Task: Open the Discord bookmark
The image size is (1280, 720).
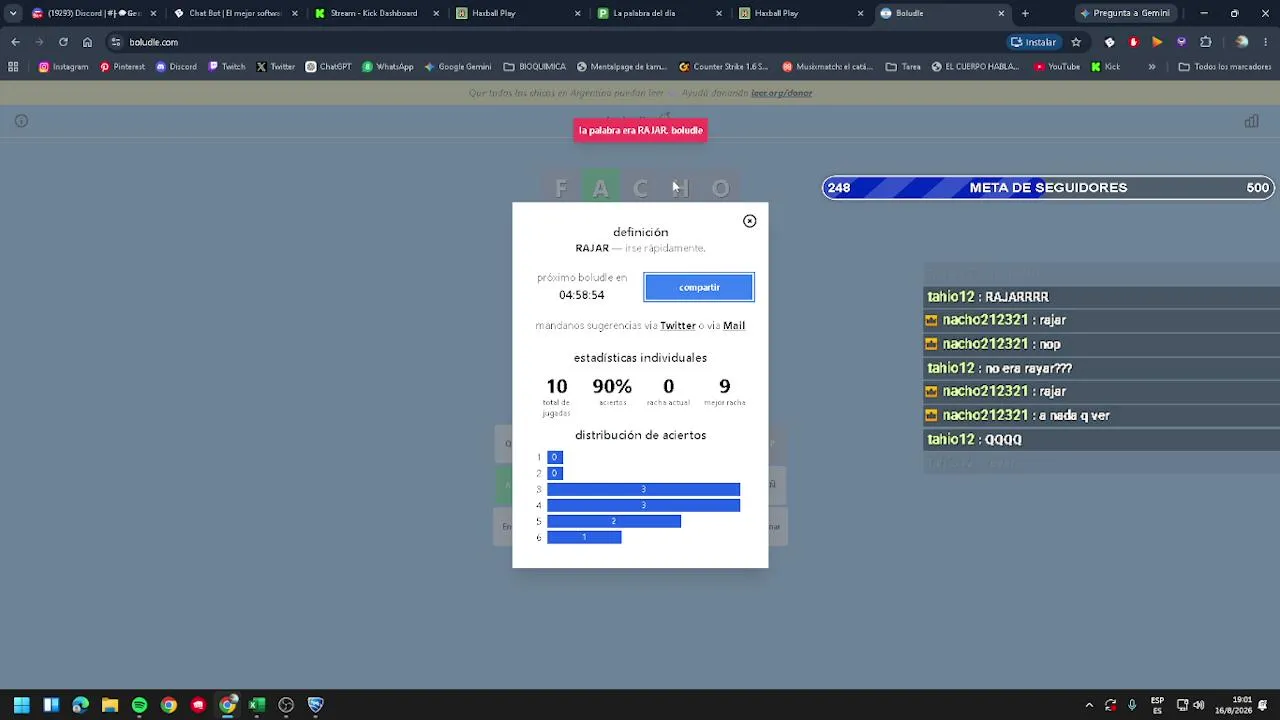Action: click(176, 67)
